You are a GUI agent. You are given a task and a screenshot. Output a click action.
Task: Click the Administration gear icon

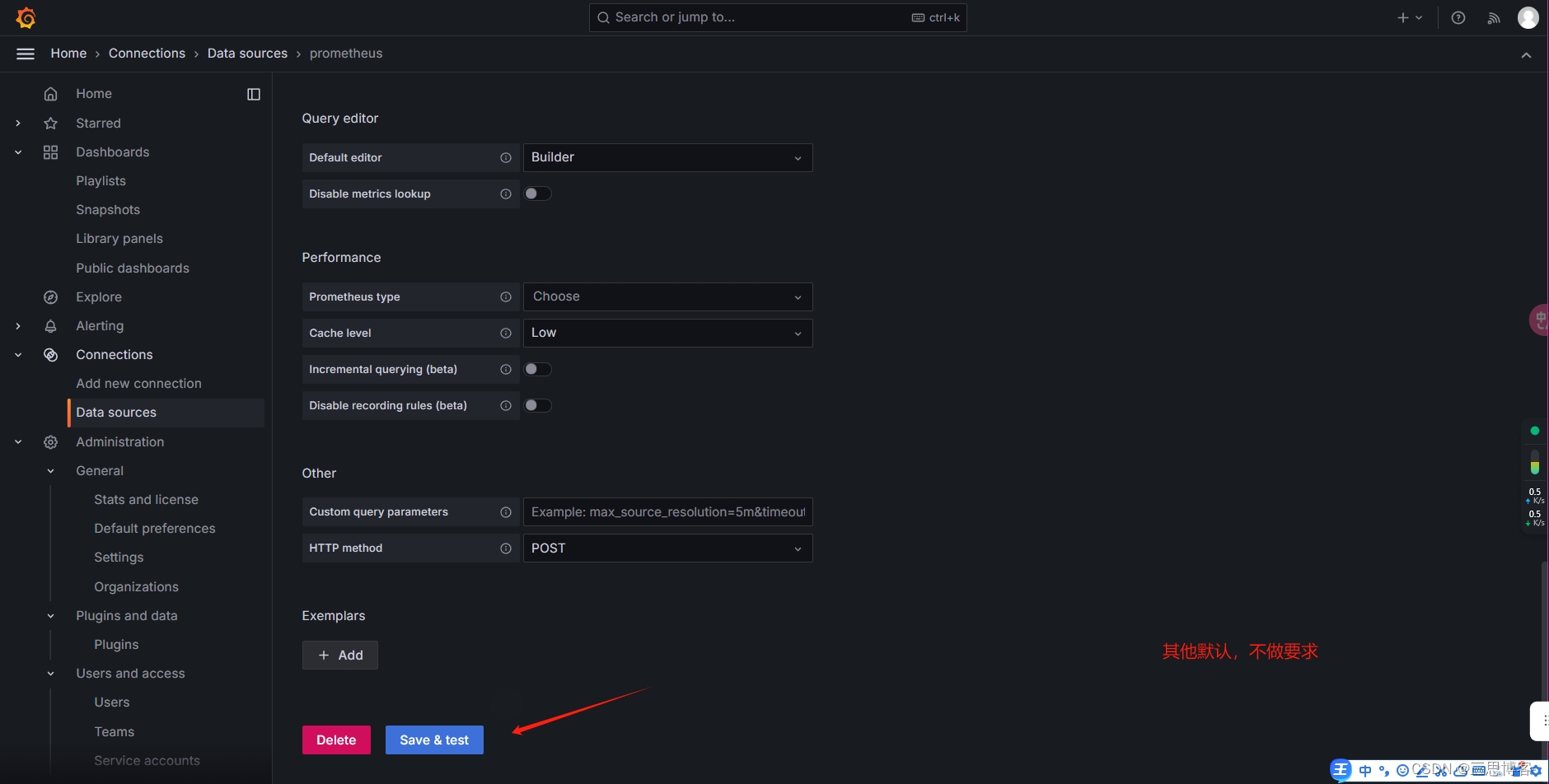point(50,442)
